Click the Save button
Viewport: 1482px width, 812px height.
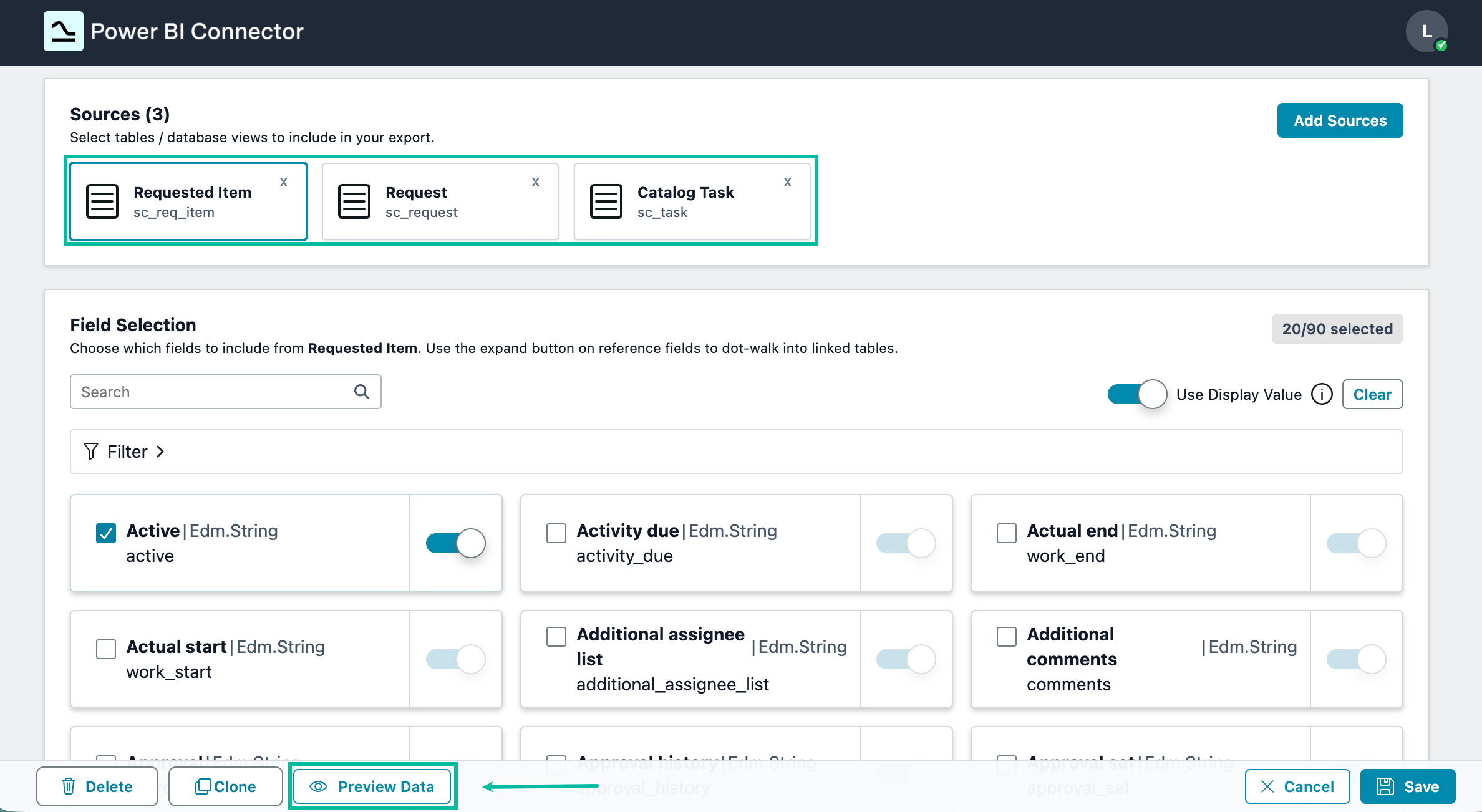[1408, 786]
